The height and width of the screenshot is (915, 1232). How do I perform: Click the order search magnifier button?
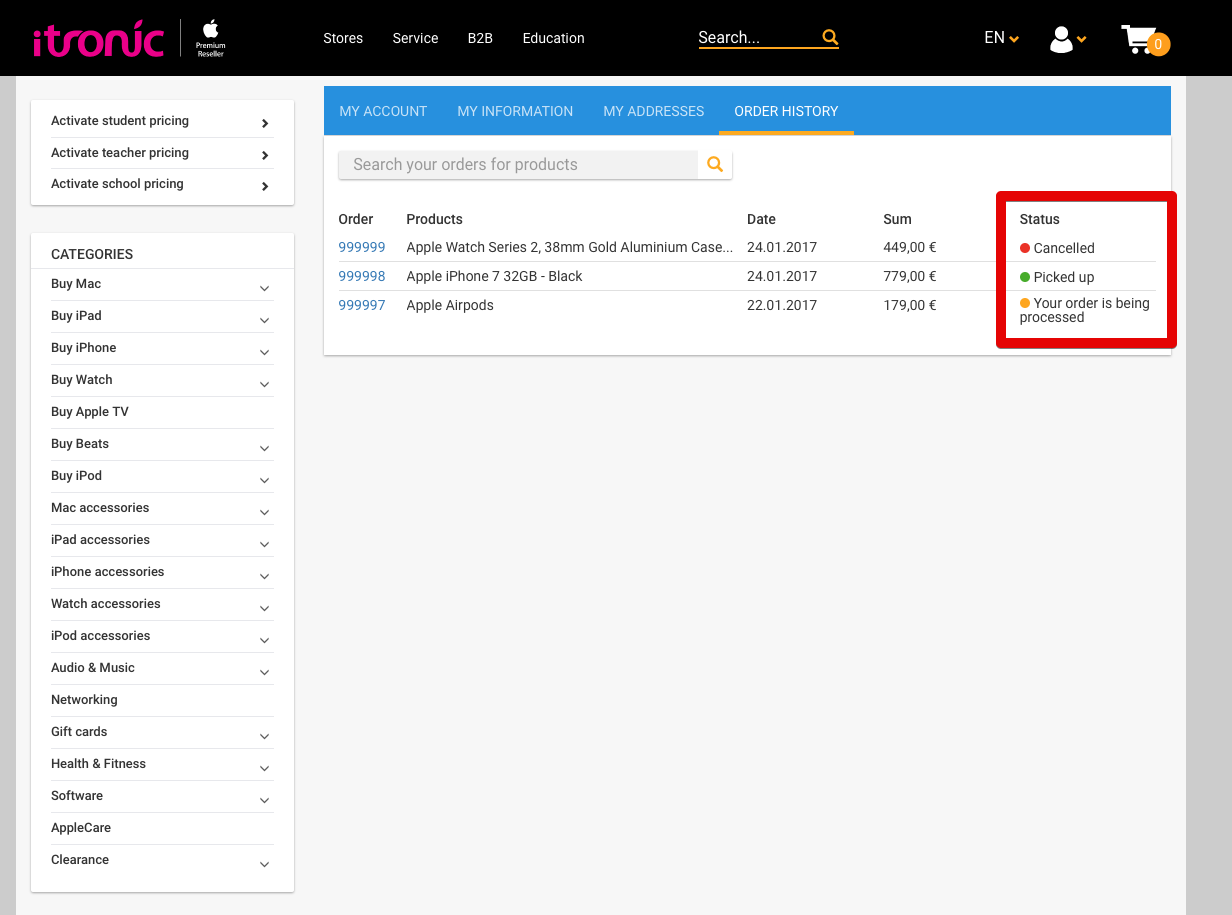715,165
